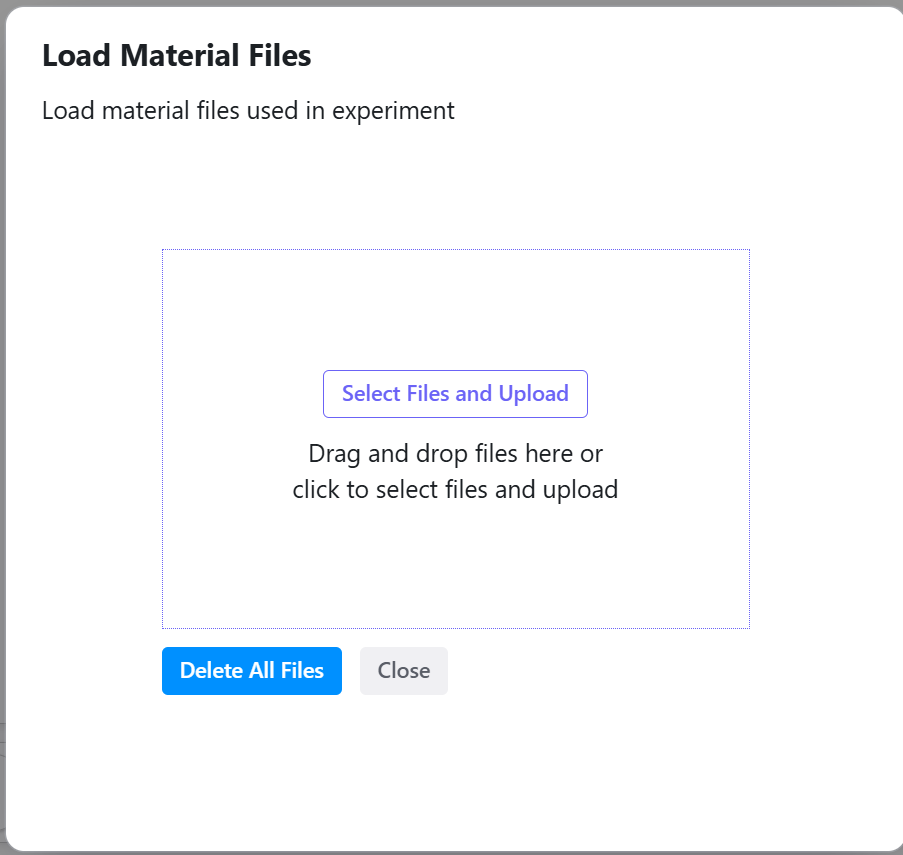Click the click to select files prompt text

pyautogui.click(x=455, y=489)
